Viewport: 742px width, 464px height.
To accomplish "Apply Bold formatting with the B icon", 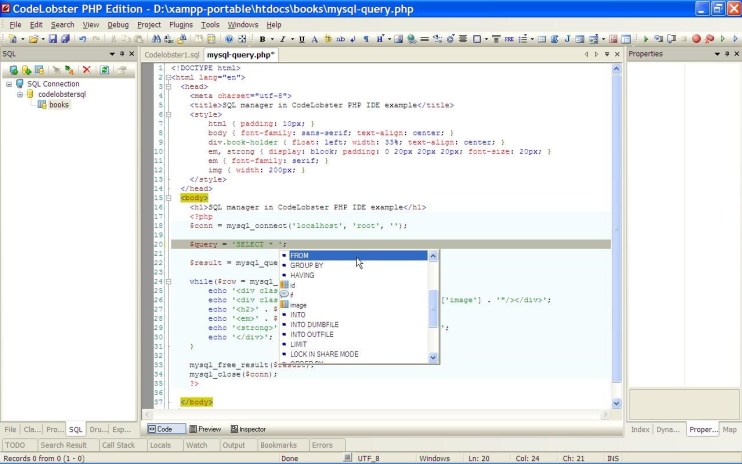I will coord(262,39).
